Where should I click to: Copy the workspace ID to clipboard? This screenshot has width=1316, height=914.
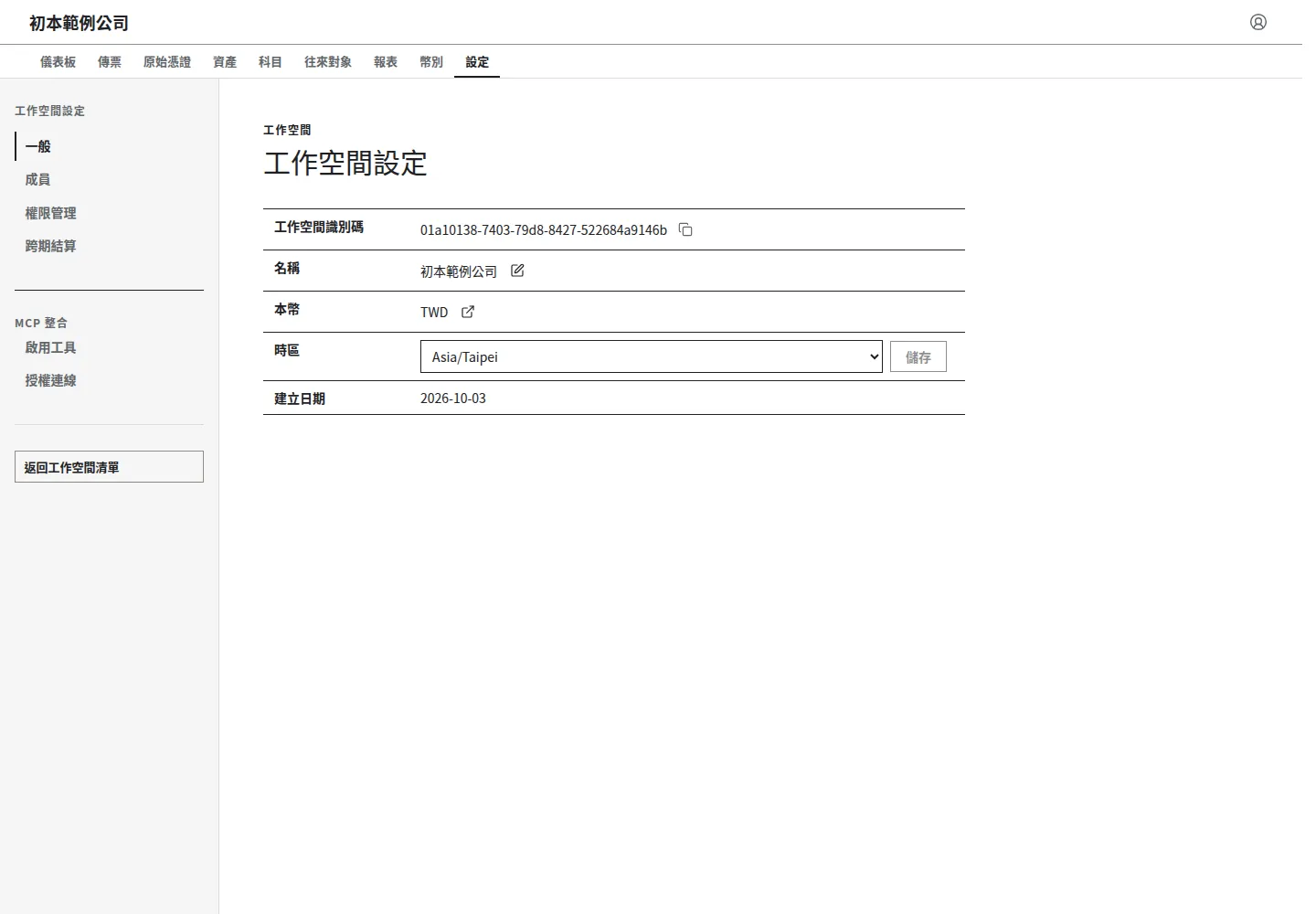pyautogui.click(x=685, y=229)
